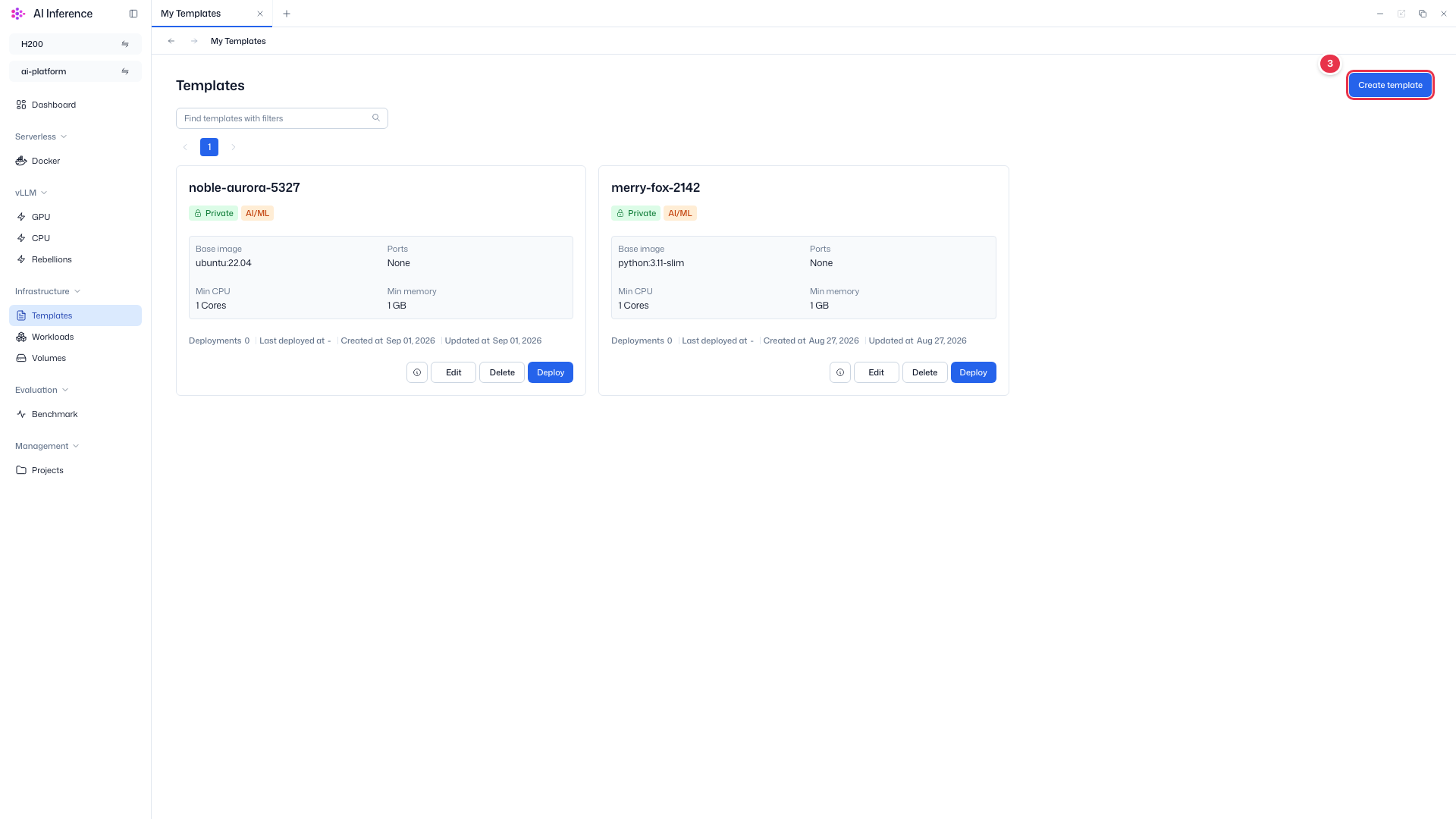Click the AI Inference logo
This screenshot has height=819, width=1456.
pyautogui.click(x=18, y=14)
